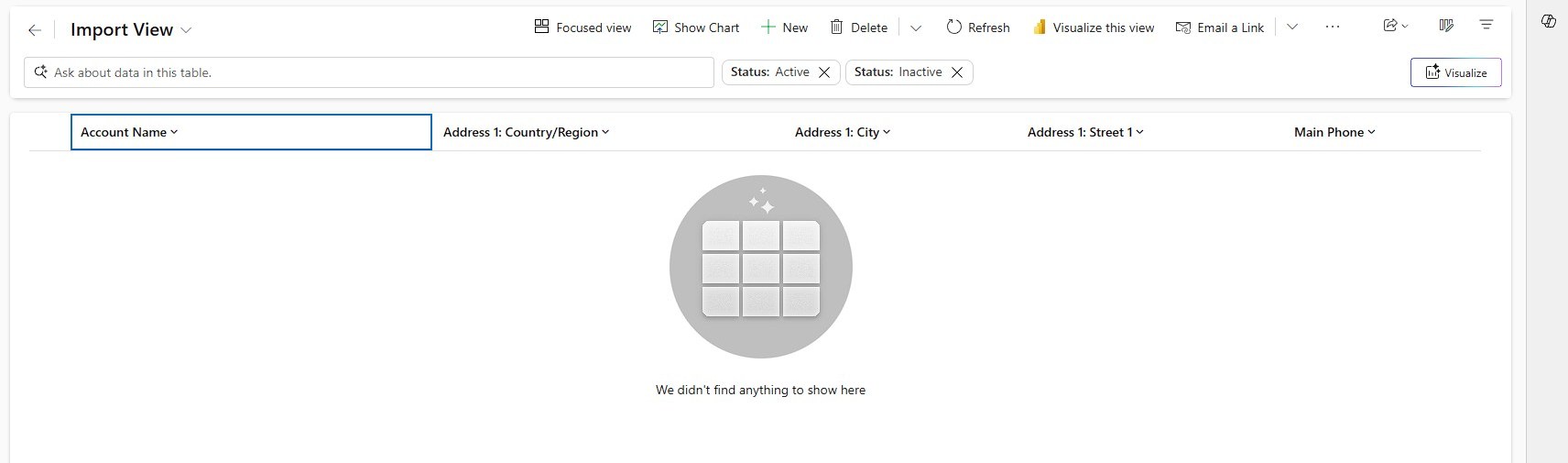Toggle Show Chart pane
1568x463 pixels.
(x=696, y=28)
